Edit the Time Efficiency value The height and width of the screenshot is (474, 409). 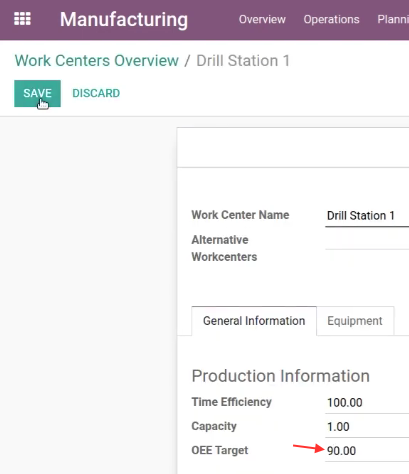pyautogui.click(x=367, y=403)
